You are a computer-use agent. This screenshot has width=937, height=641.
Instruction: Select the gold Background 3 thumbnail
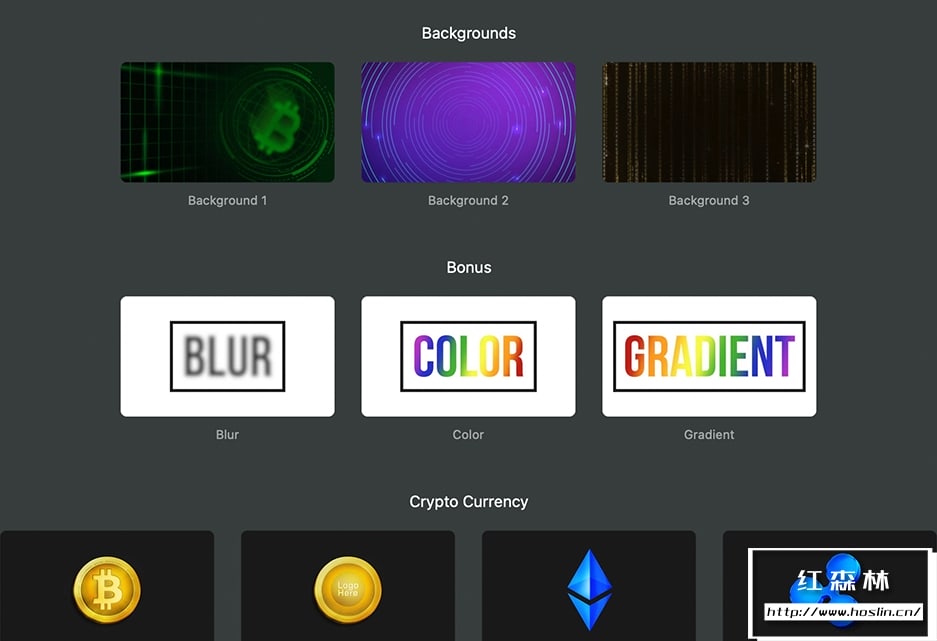(709, 122)
